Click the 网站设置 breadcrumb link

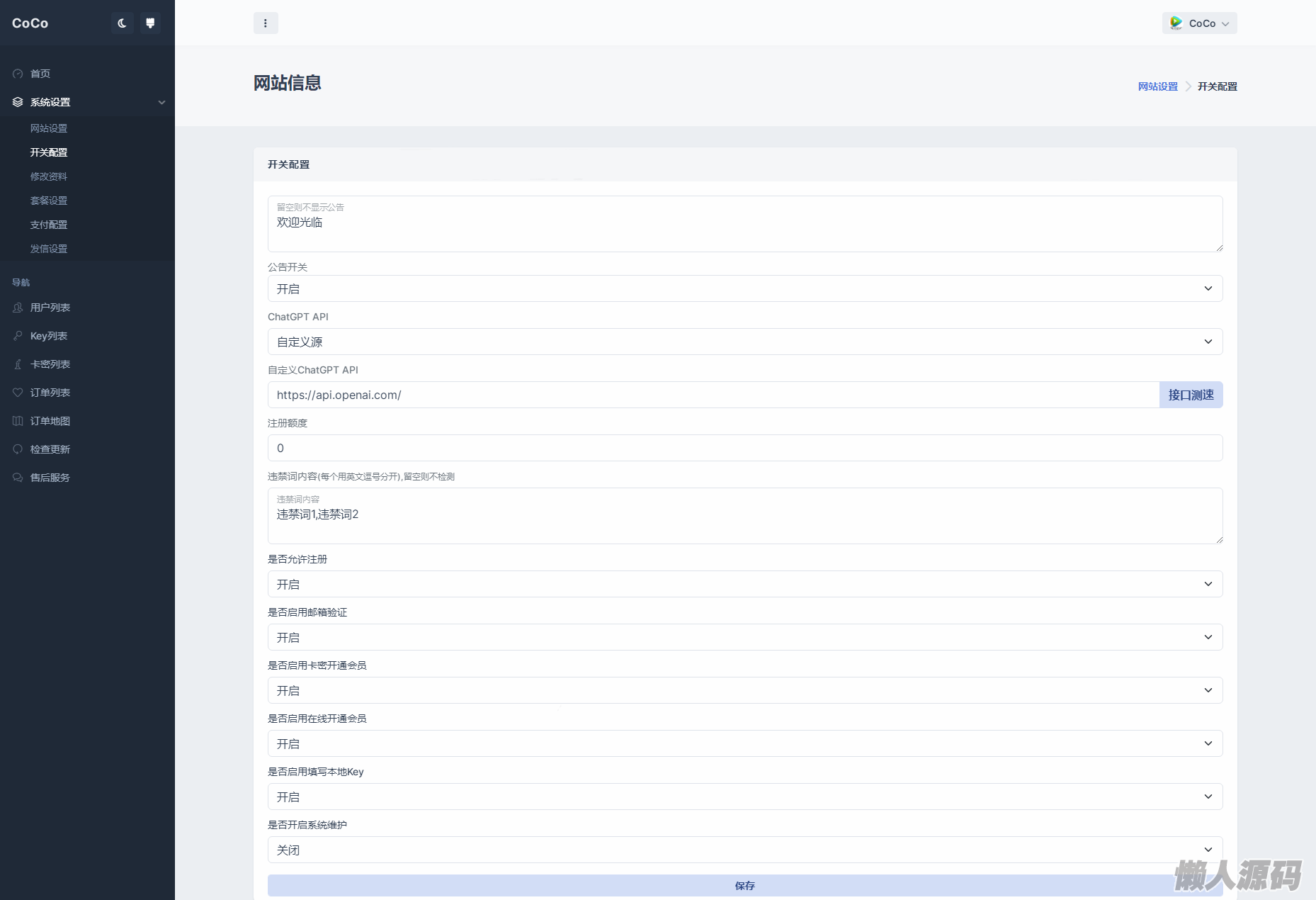pos(1158,86)
